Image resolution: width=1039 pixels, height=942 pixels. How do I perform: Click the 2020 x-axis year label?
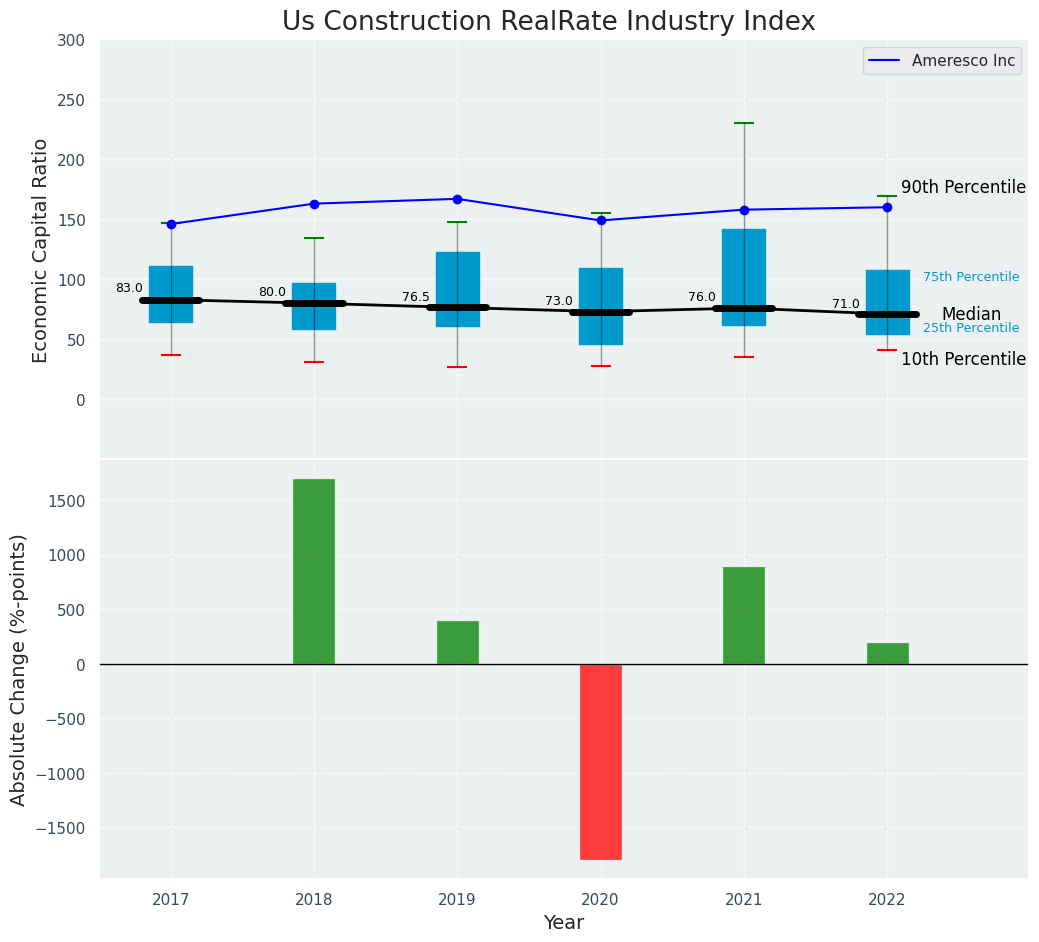(x=601, y=900)
